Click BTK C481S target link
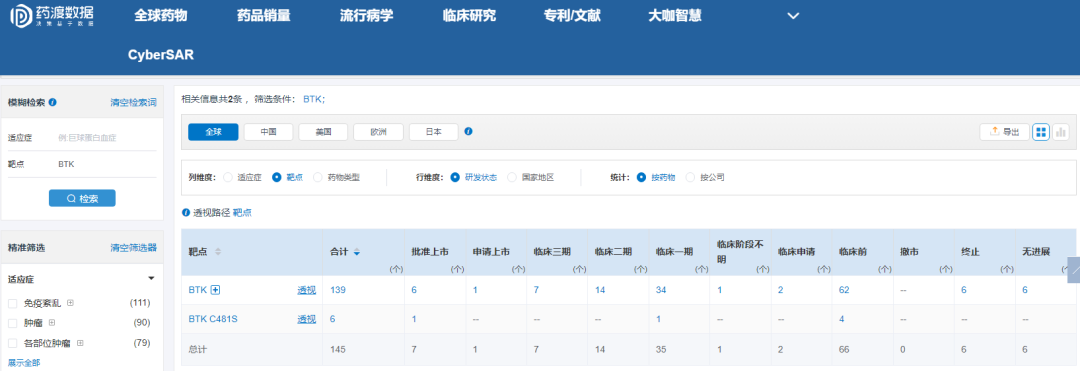 (x=212, y=319)
